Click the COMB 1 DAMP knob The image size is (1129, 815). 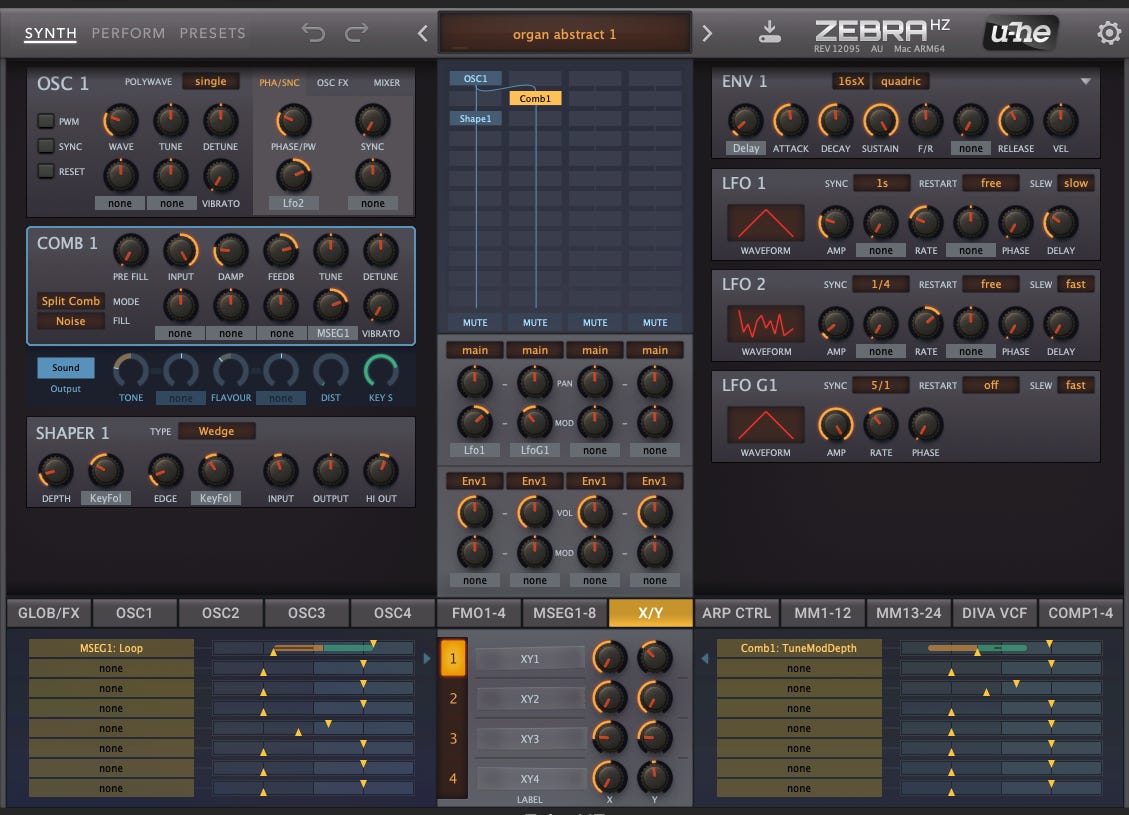click(x=230, y=251)
